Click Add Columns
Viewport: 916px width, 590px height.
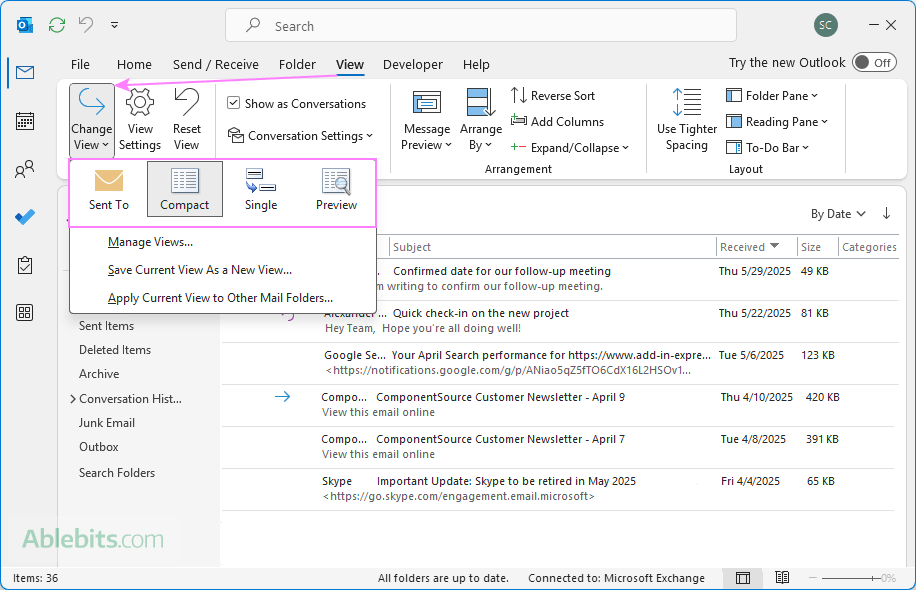[557, 122]
